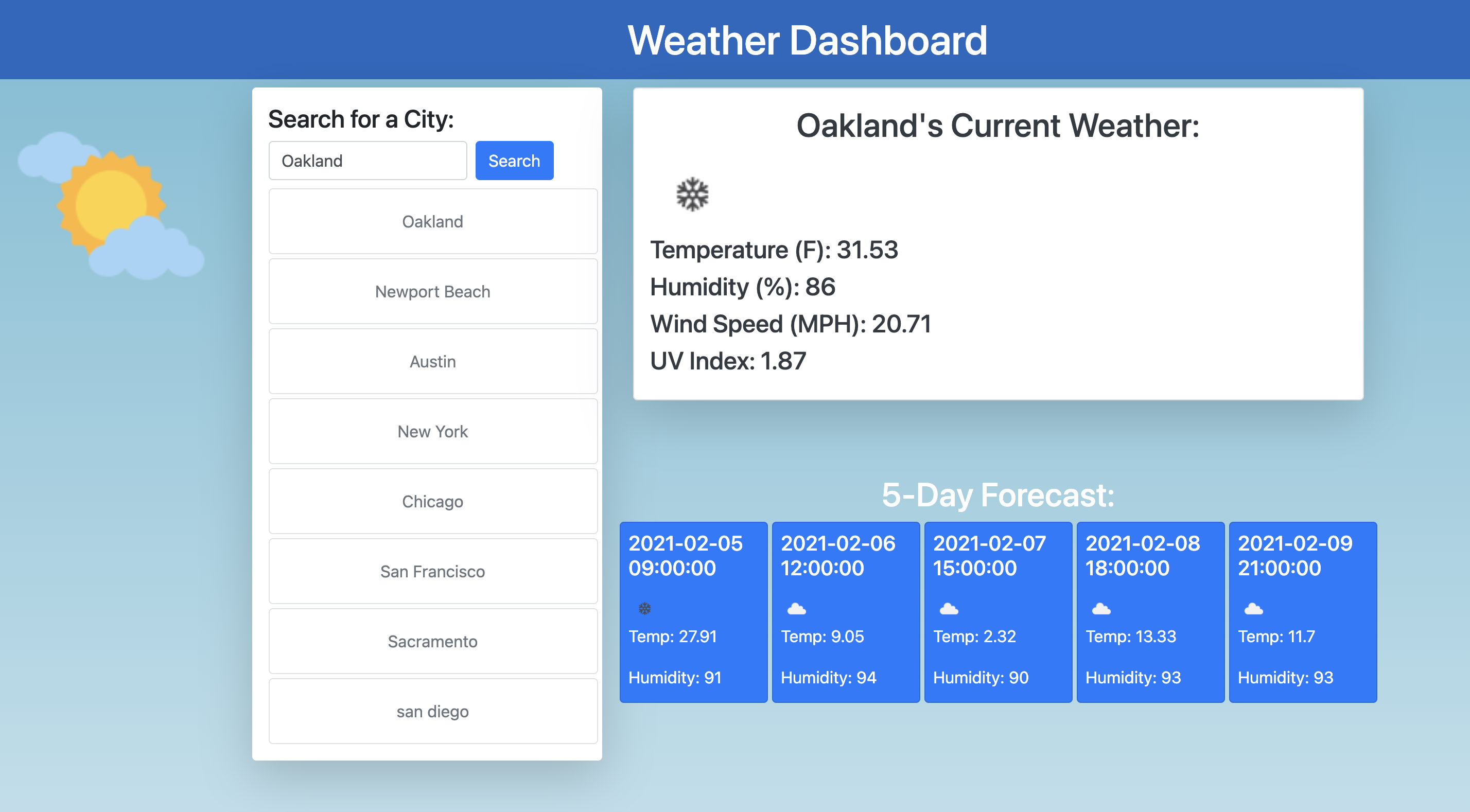Screen dimensions: 1470x812
Task: Click Search button to find Oakland weather
Action: [514, 160]
